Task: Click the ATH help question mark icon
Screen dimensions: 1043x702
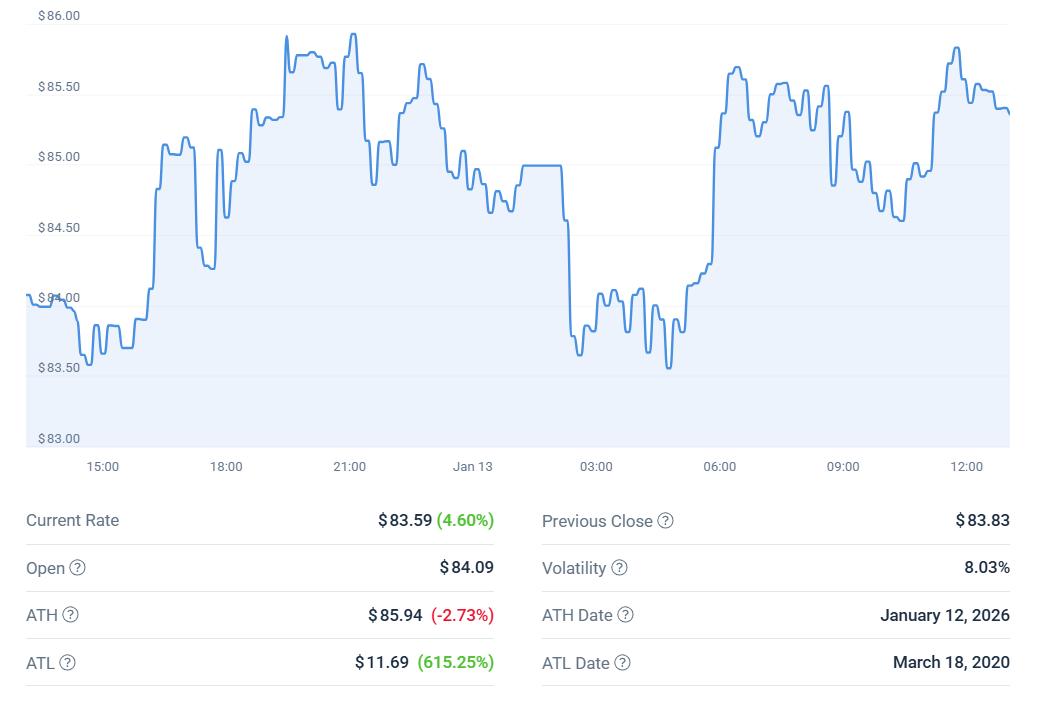Action: tap(70, 615)
